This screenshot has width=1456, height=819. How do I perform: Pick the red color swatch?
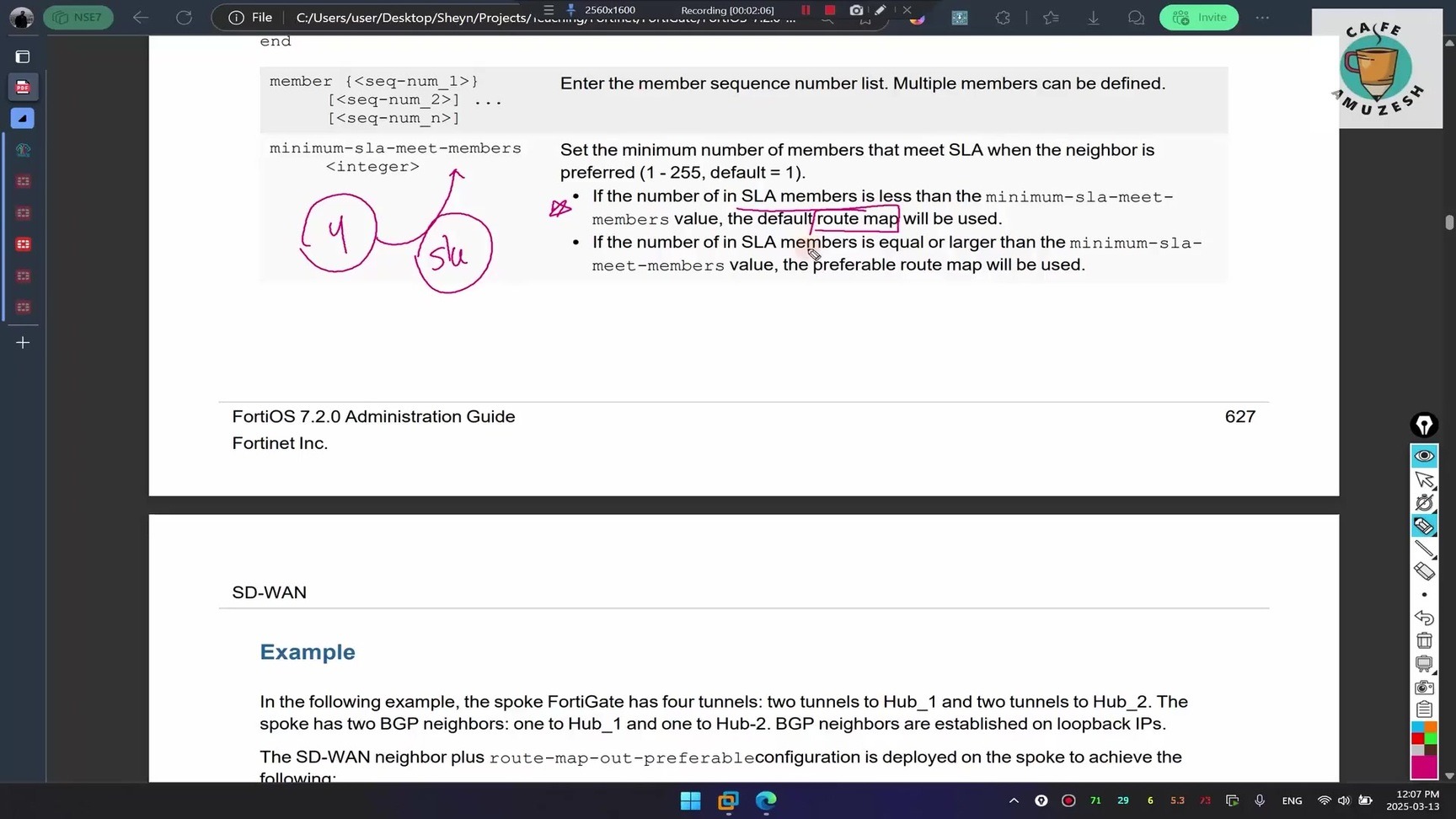click(1418, 739)
